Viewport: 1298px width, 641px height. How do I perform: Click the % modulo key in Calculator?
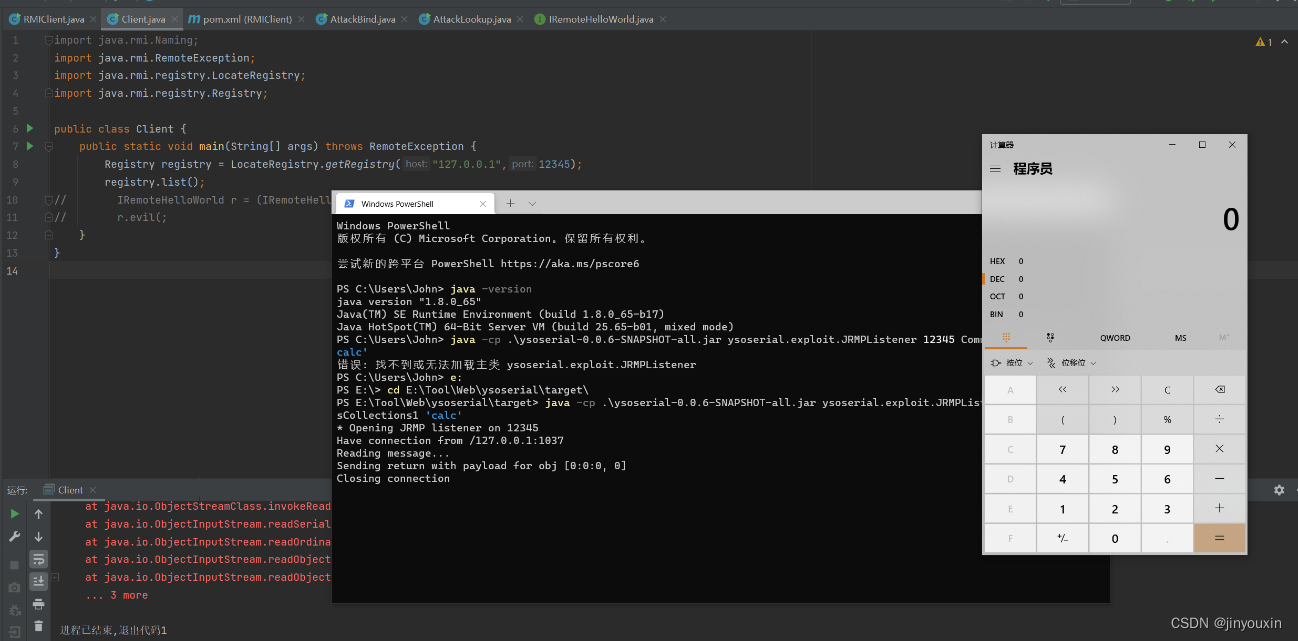pyautogui.click(x=1167, y=420)
